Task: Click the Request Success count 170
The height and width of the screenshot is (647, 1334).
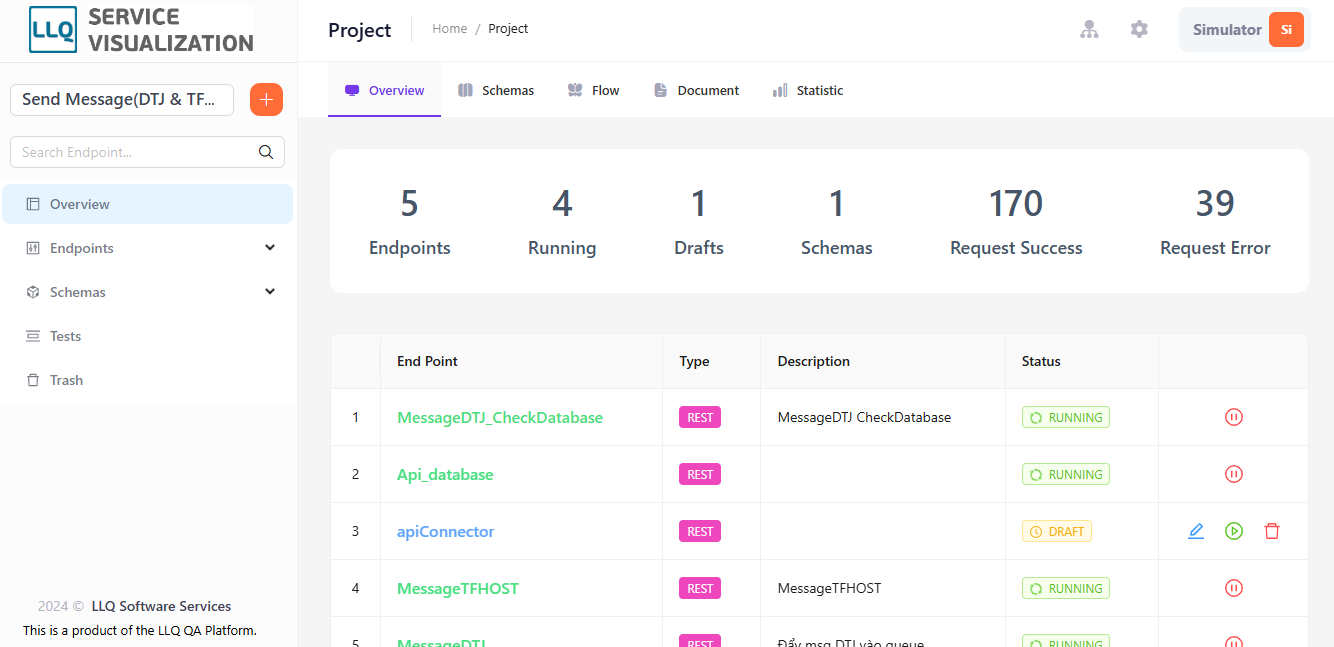Action: tap(1016, 204)
